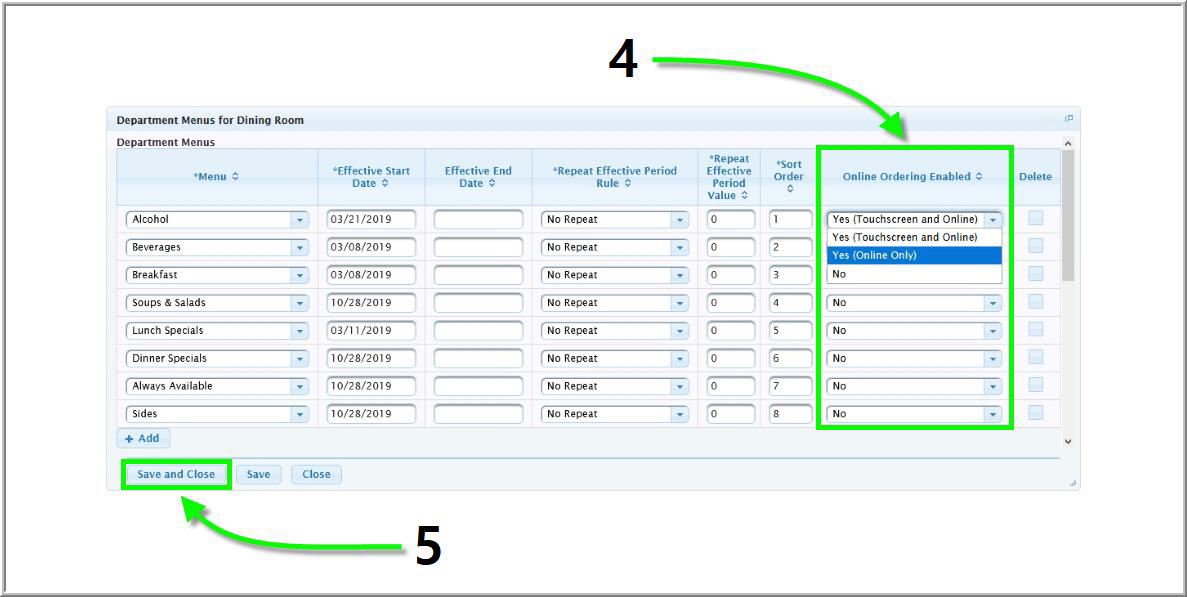The image size is (1187, 597).
Task: Expand the Repeat Rule dropdown for Lunch Specials
Action: (680, 331)
